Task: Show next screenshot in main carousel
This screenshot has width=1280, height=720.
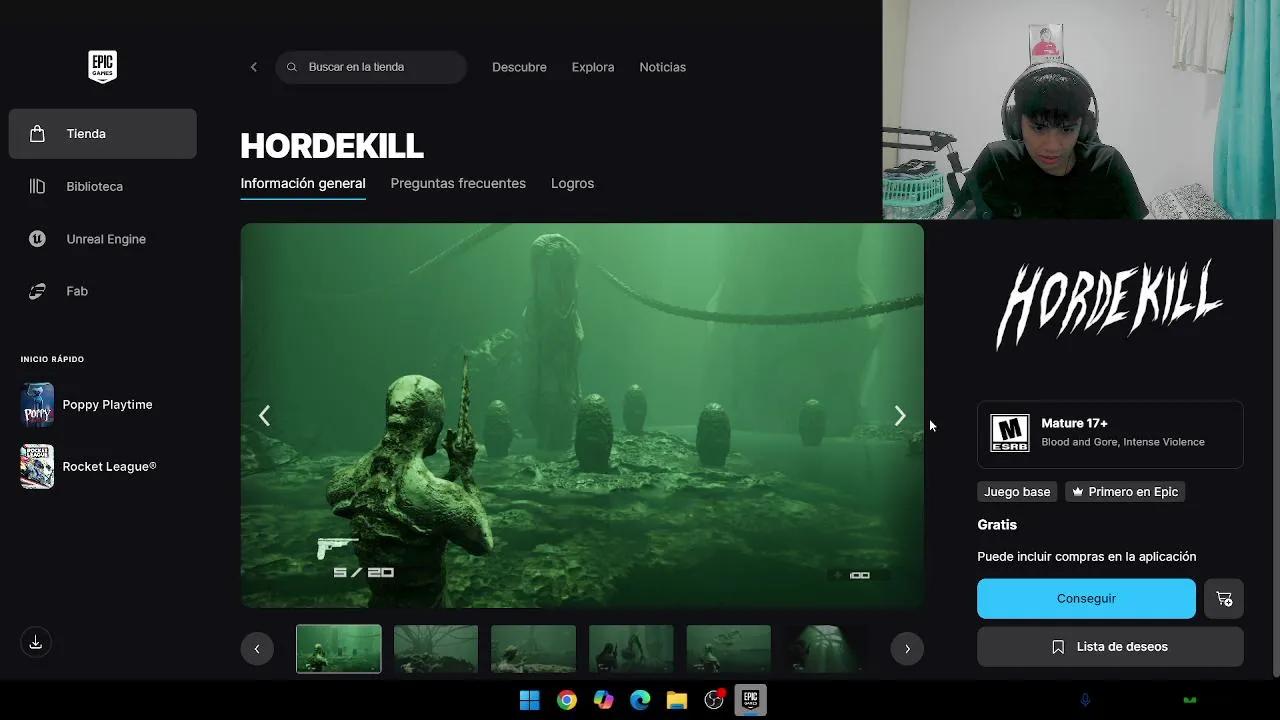Action: pyautogui.click(x=899, y=416)
